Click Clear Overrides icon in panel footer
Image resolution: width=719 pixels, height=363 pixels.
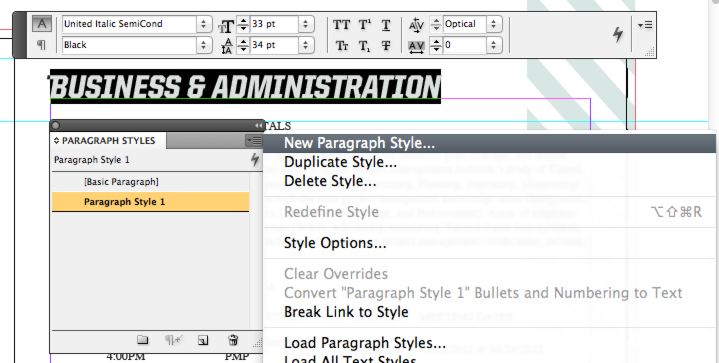click(173, 340)
